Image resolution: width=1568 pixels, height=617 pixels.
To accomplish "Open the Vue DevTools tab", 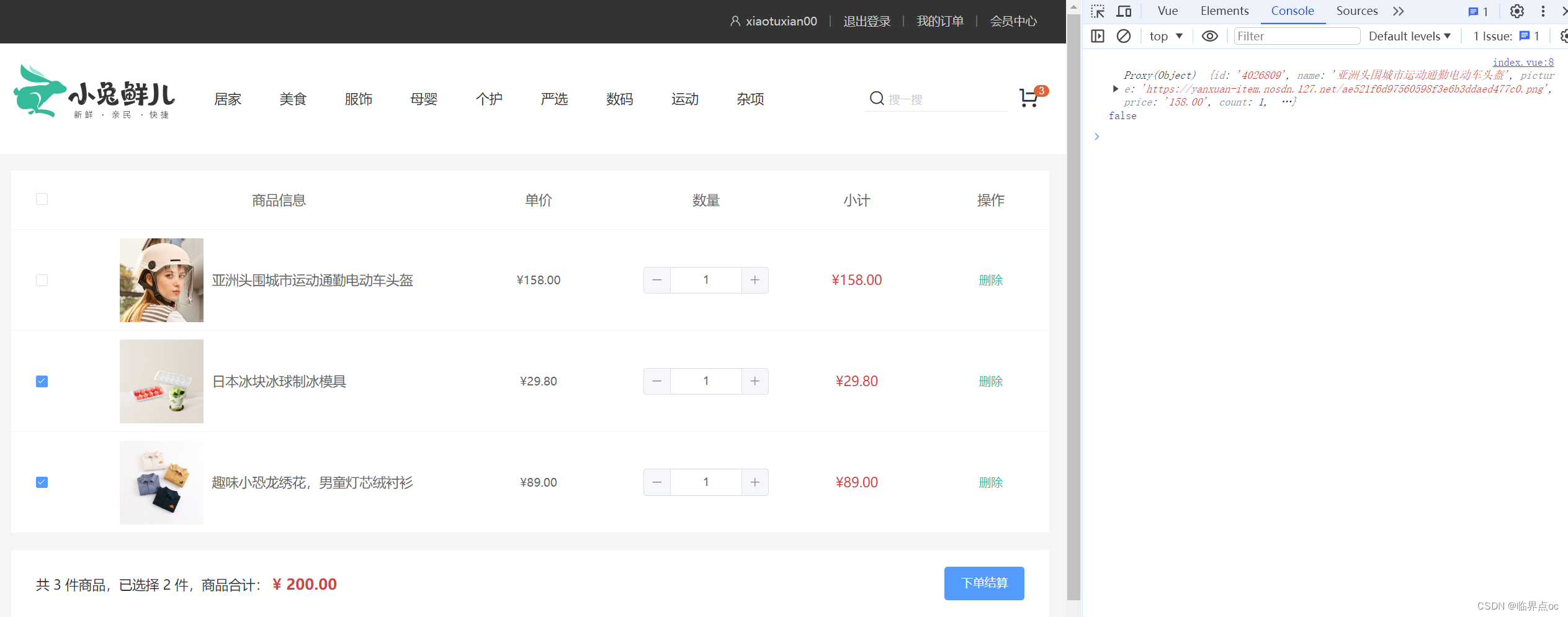I will pyautogui.click(x=1167, y=11).
